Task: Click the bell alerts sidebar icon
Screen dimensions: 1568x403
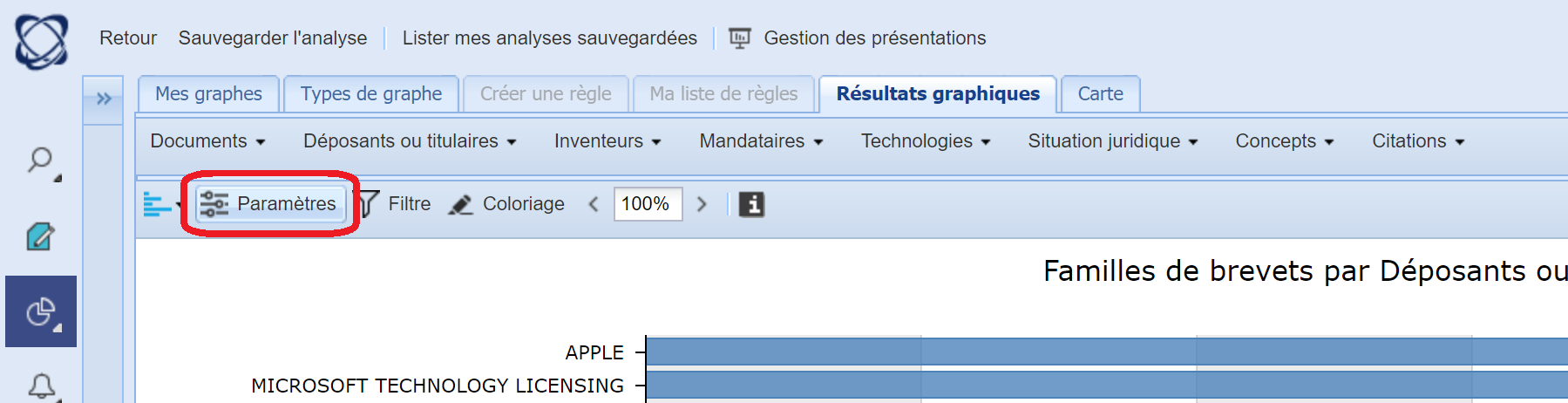Action: coord(41,386)
